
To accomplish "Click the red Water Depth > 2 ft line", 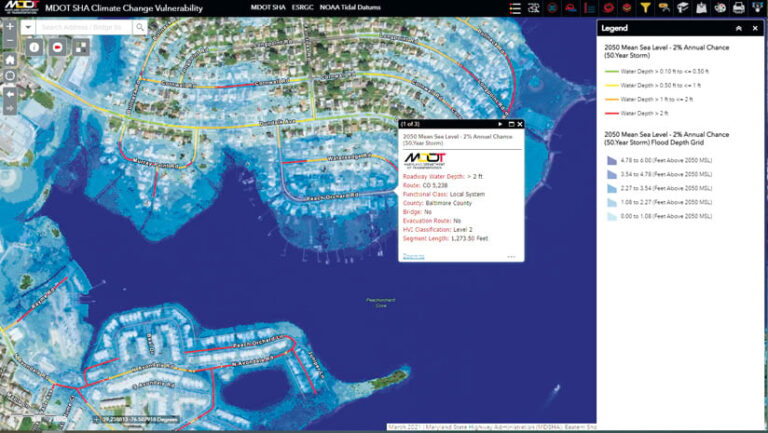I will coord(612,113).
